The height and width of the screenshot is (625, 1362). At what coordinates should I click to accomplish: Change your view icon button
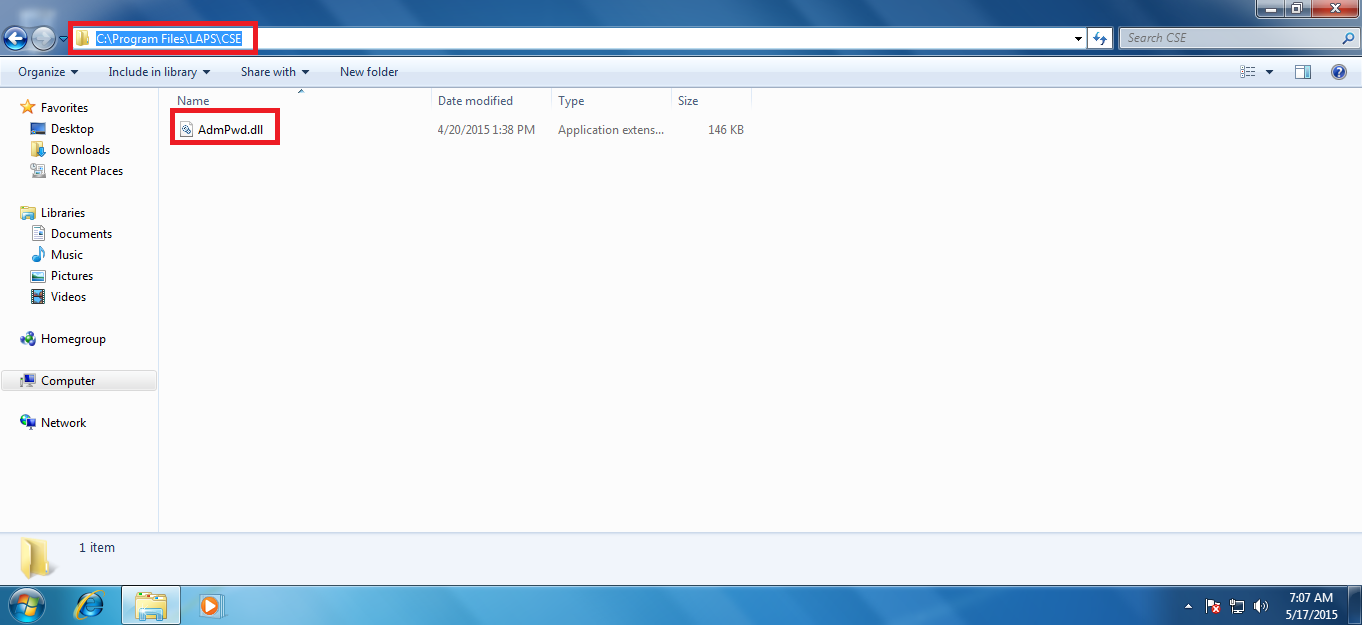[x=1247, y=72]
